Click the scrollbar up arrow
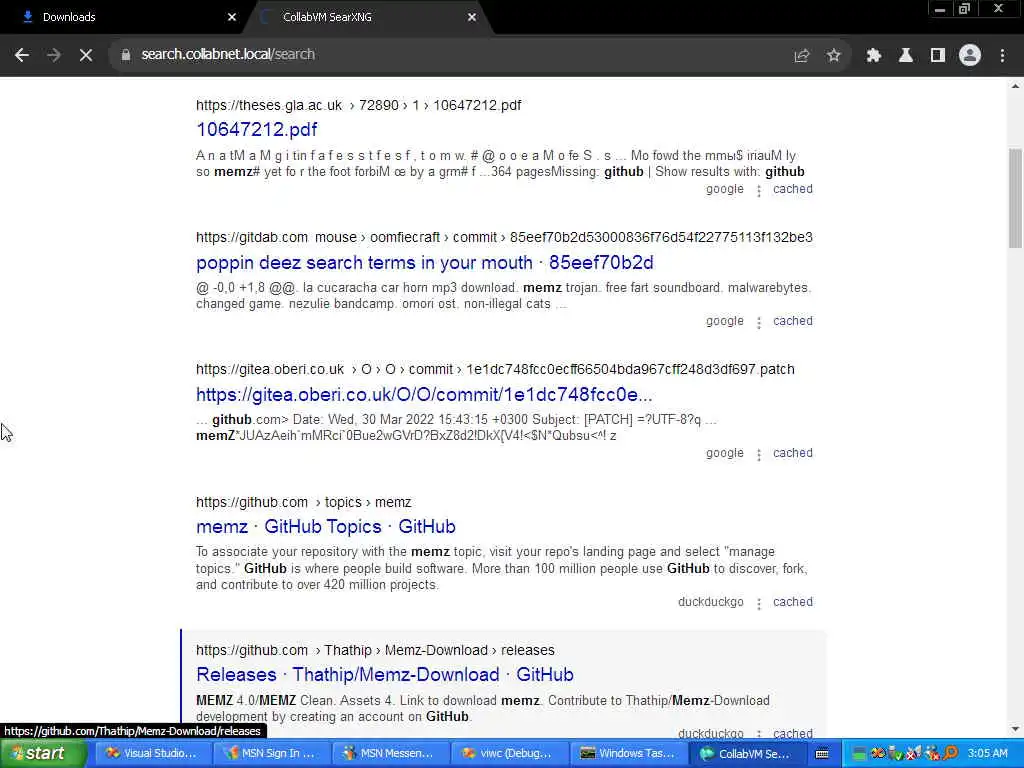The height and width of the screenshot is (768, 1024). point(1015,86)
